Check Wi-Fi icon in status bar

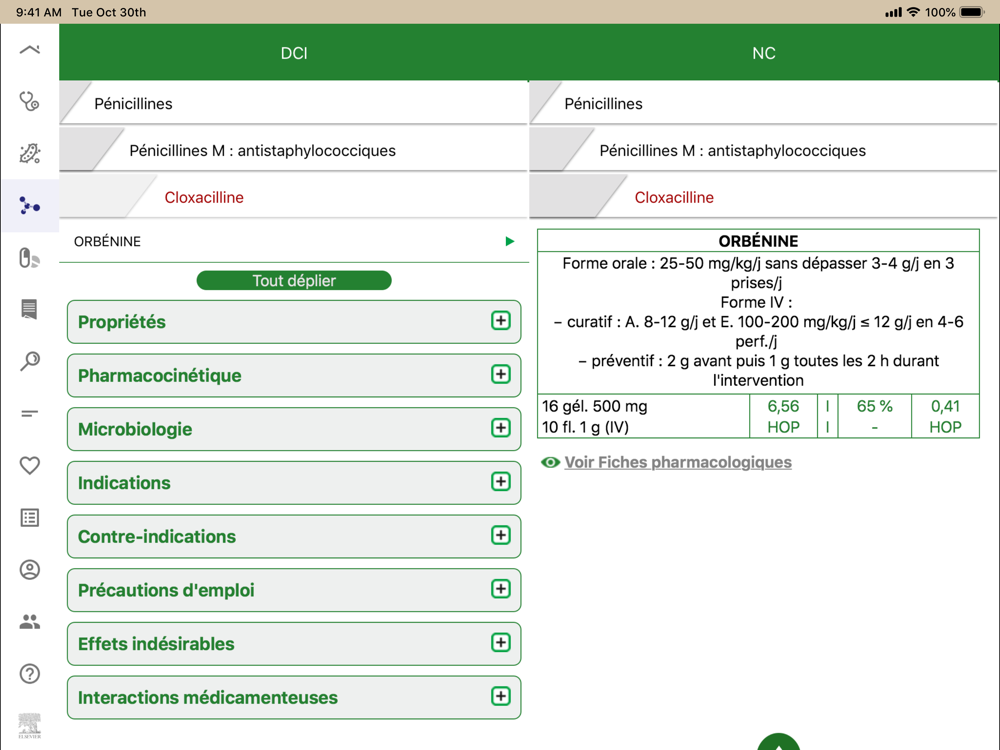(913, 12)
